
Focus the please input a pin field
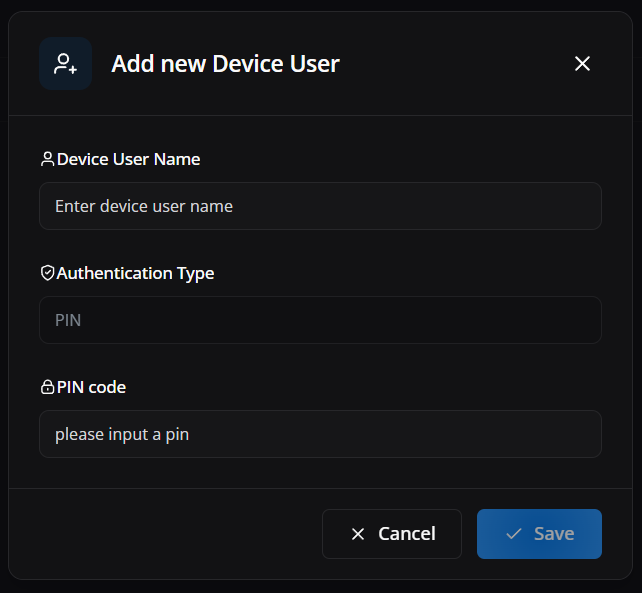pyautogui.click(x=320, y=434)
